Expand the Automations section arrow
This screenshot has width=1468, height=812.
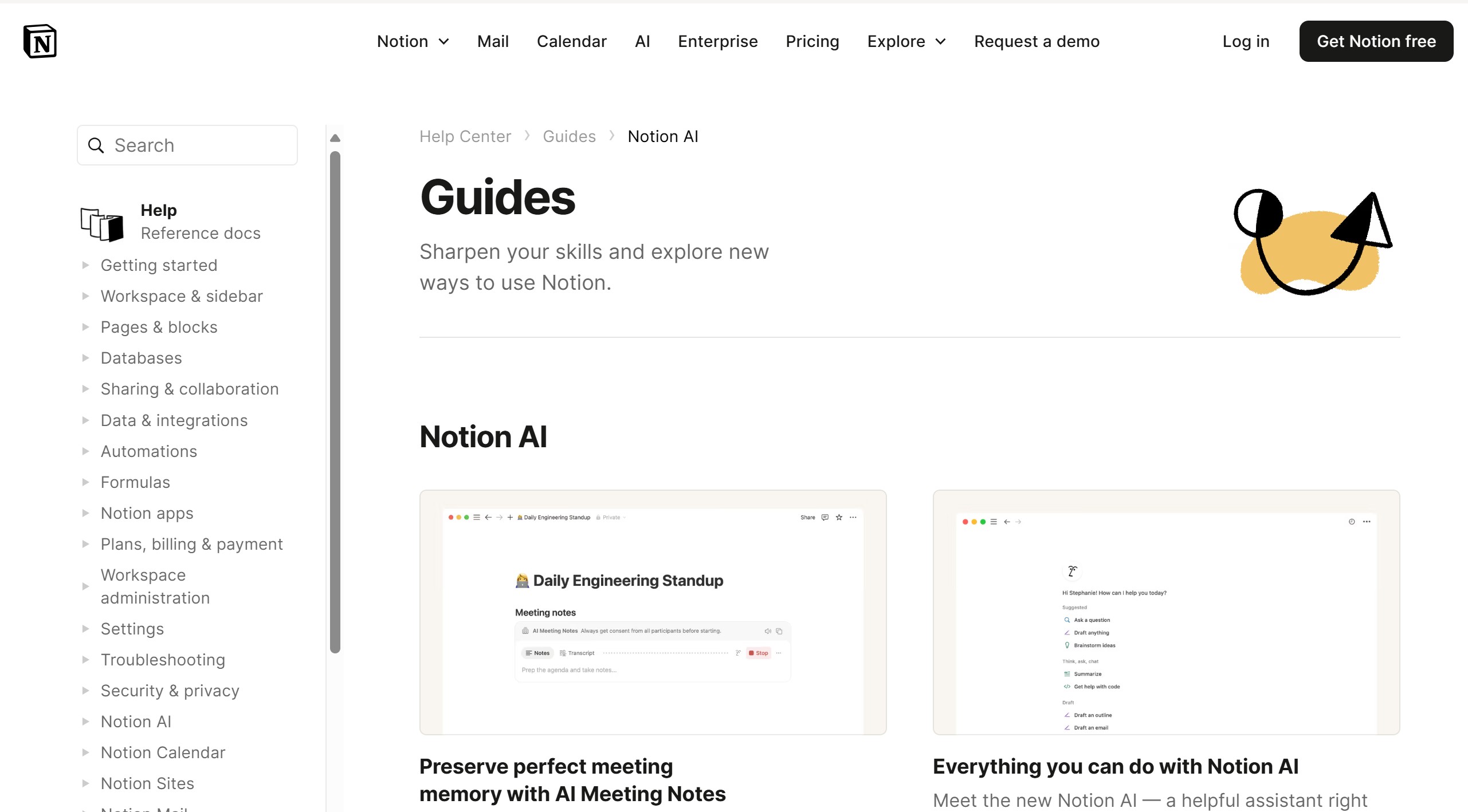click(x=85, y=451)
